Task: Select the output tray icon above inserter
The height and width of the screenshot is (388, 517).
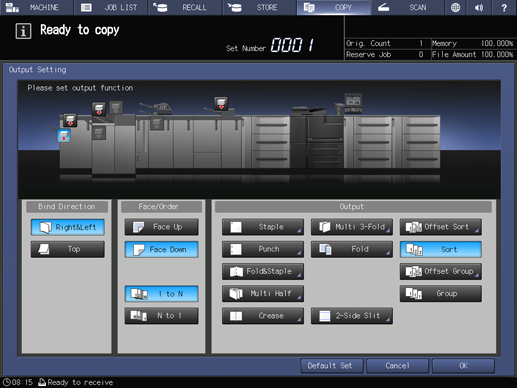Action: click(x=221, y=103)
